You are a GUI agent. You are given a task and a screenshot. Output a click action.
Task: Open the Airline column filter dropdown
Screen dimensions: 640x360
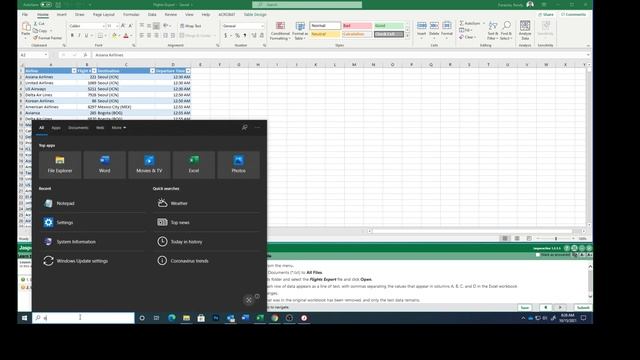pos(74,71)
